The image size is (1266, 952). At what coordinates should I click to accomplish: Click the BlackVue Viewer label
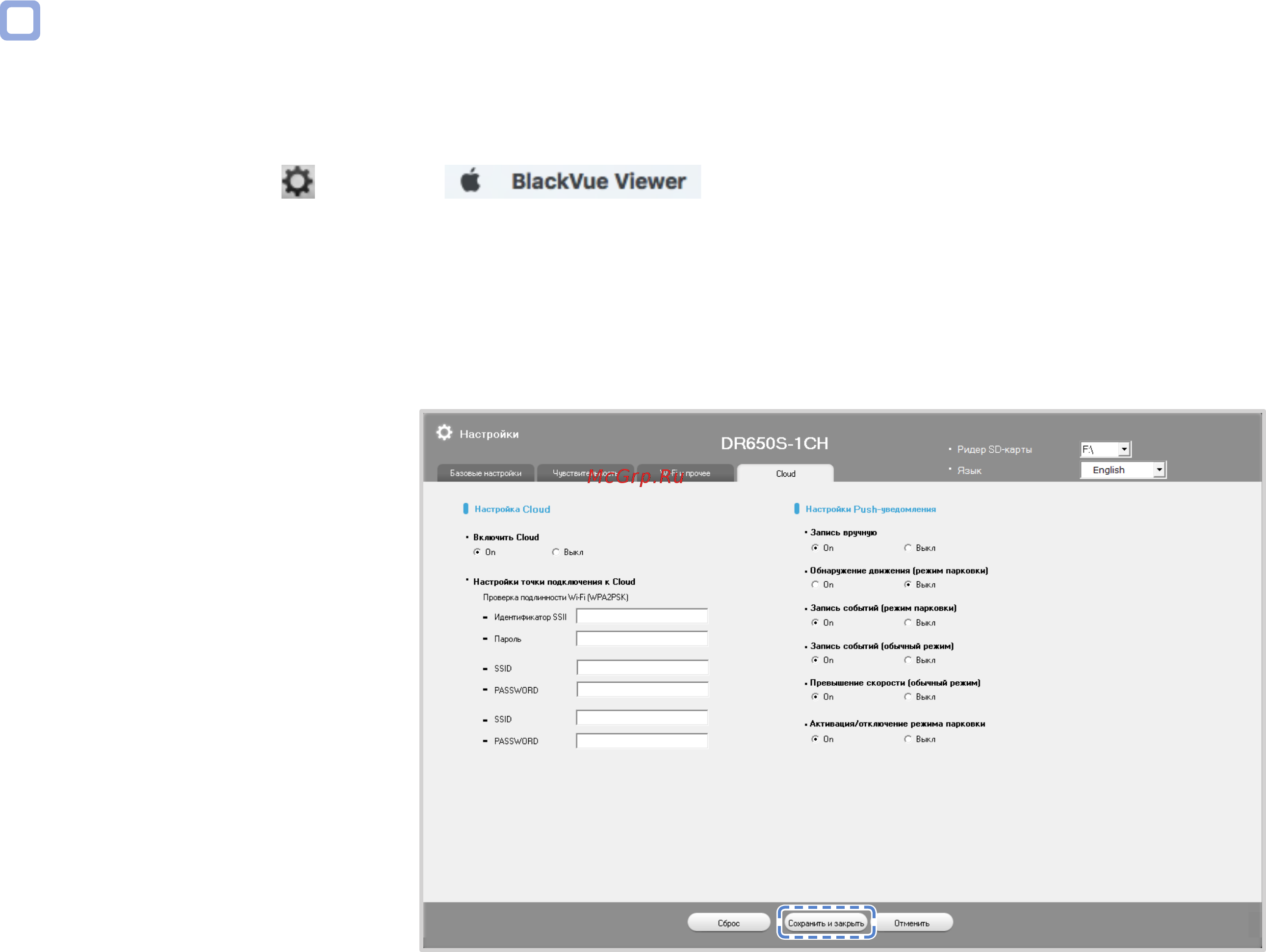coord(598,181)
